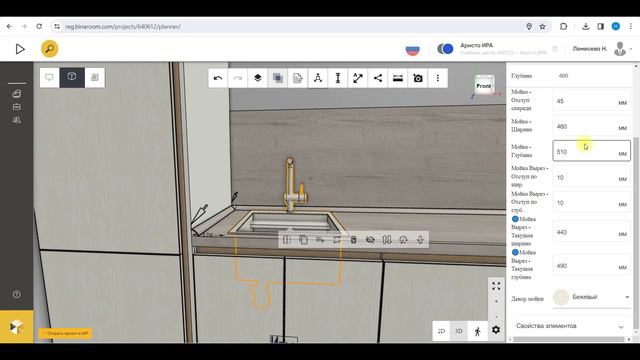Screen dimensions: 640x360
Task: Click the Front view cube
Action: [x=484, y=86]
